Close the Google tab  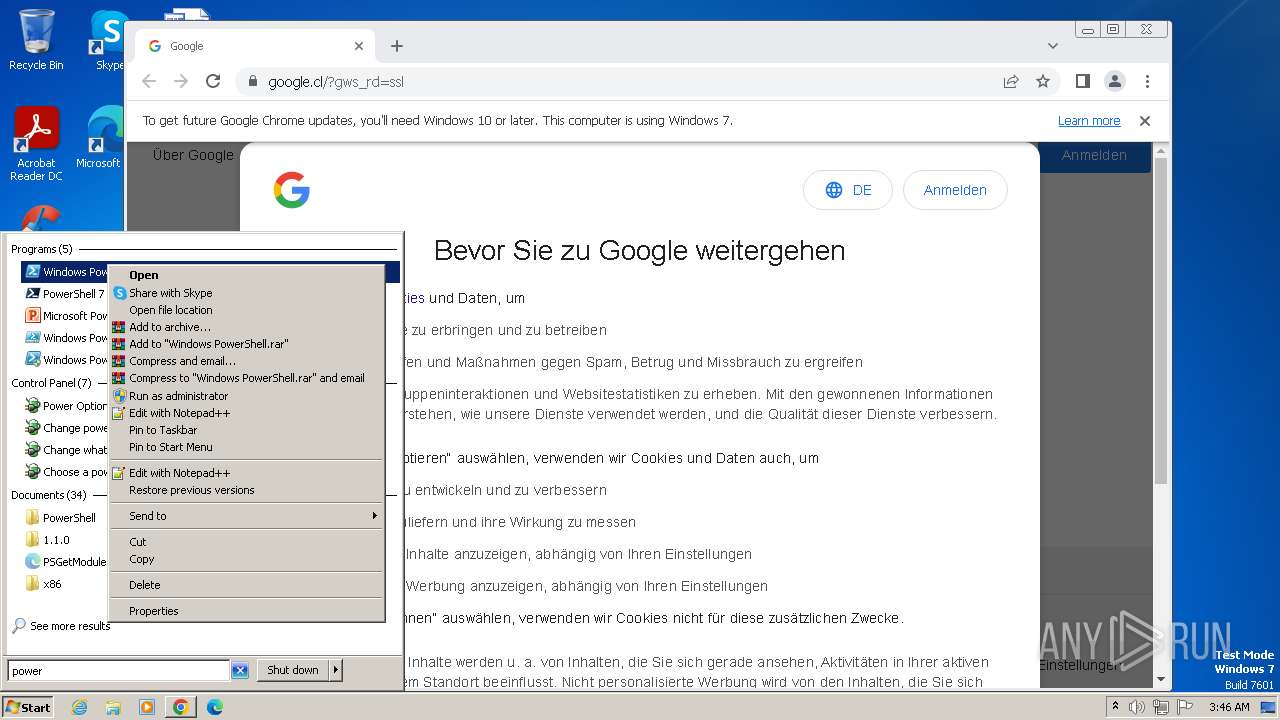click(x=359, y=46)
